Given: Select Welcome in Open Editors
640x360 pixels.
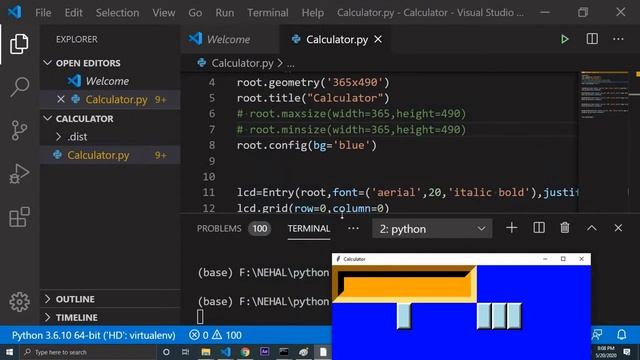Looking at the screenshot, I should 107,81.
